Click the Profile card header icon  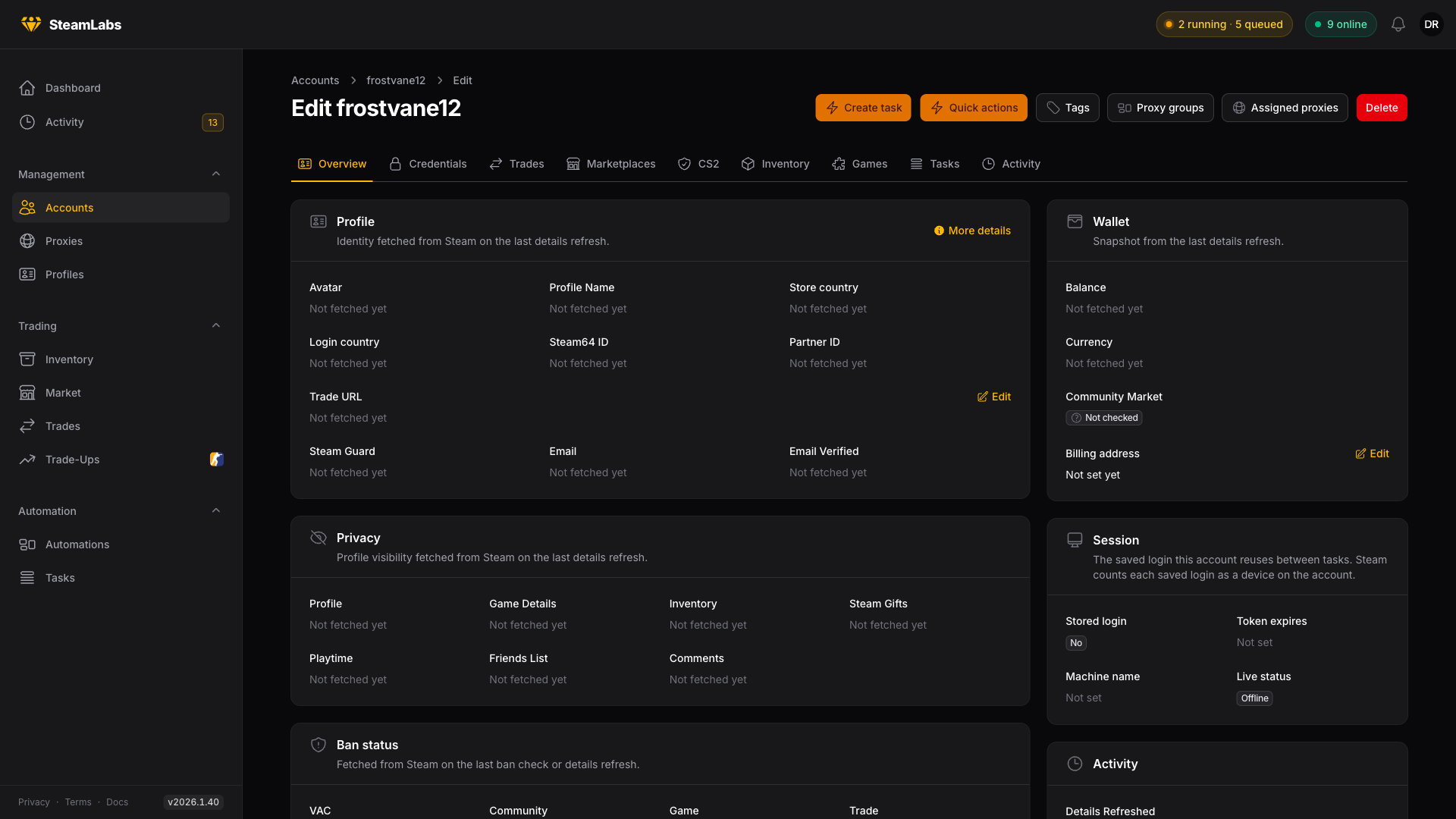(x=318, y=221)
